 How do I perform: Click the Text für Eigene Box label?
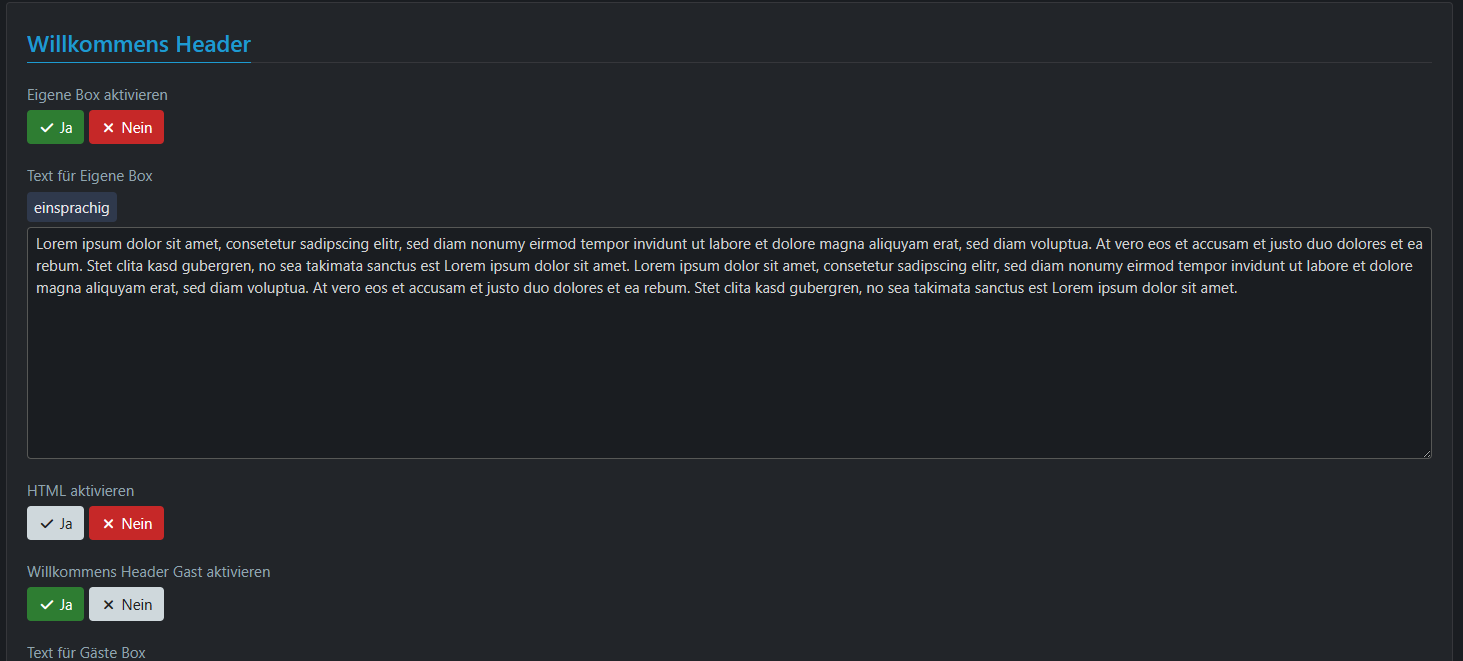pos(90,176)
